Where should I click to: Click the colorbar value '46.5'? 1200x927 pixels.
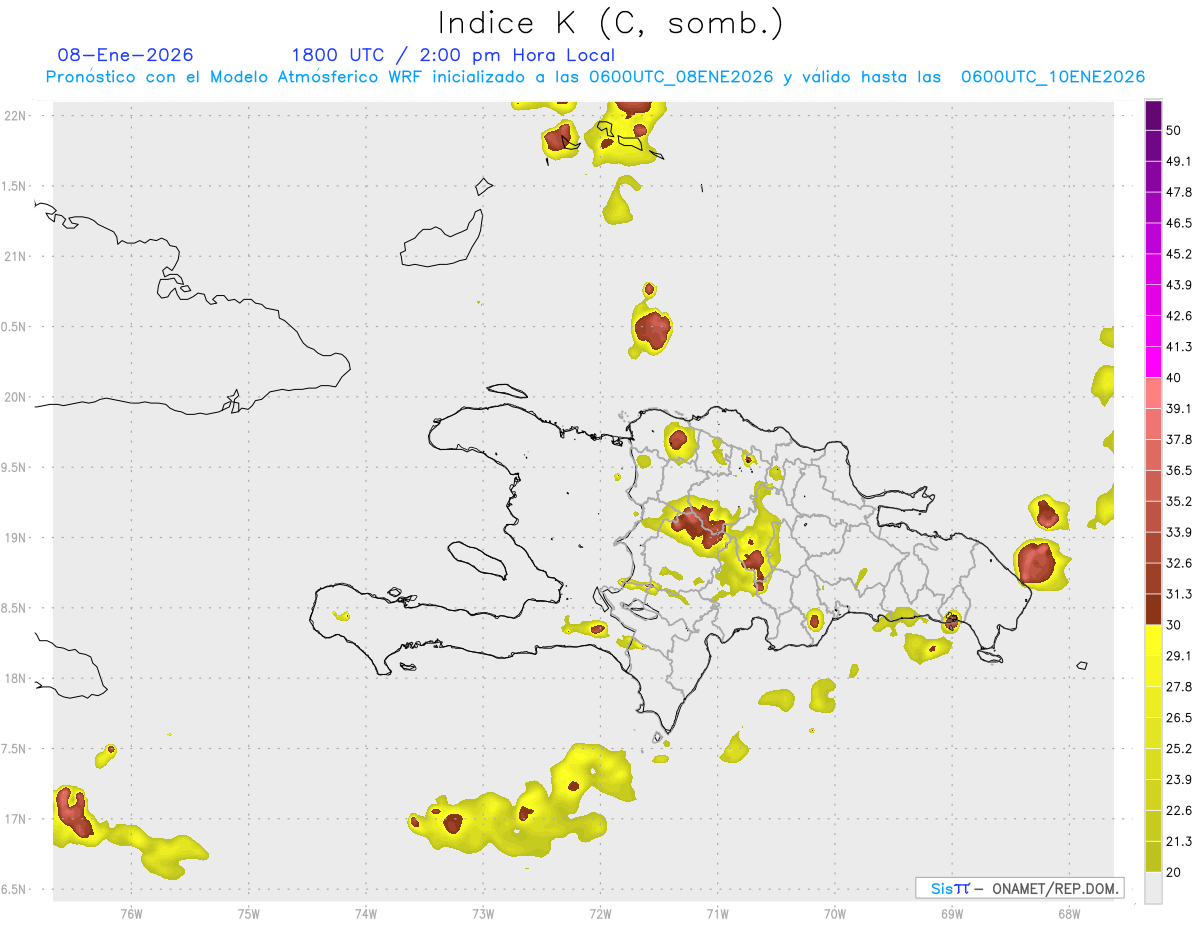[1179, 223]
